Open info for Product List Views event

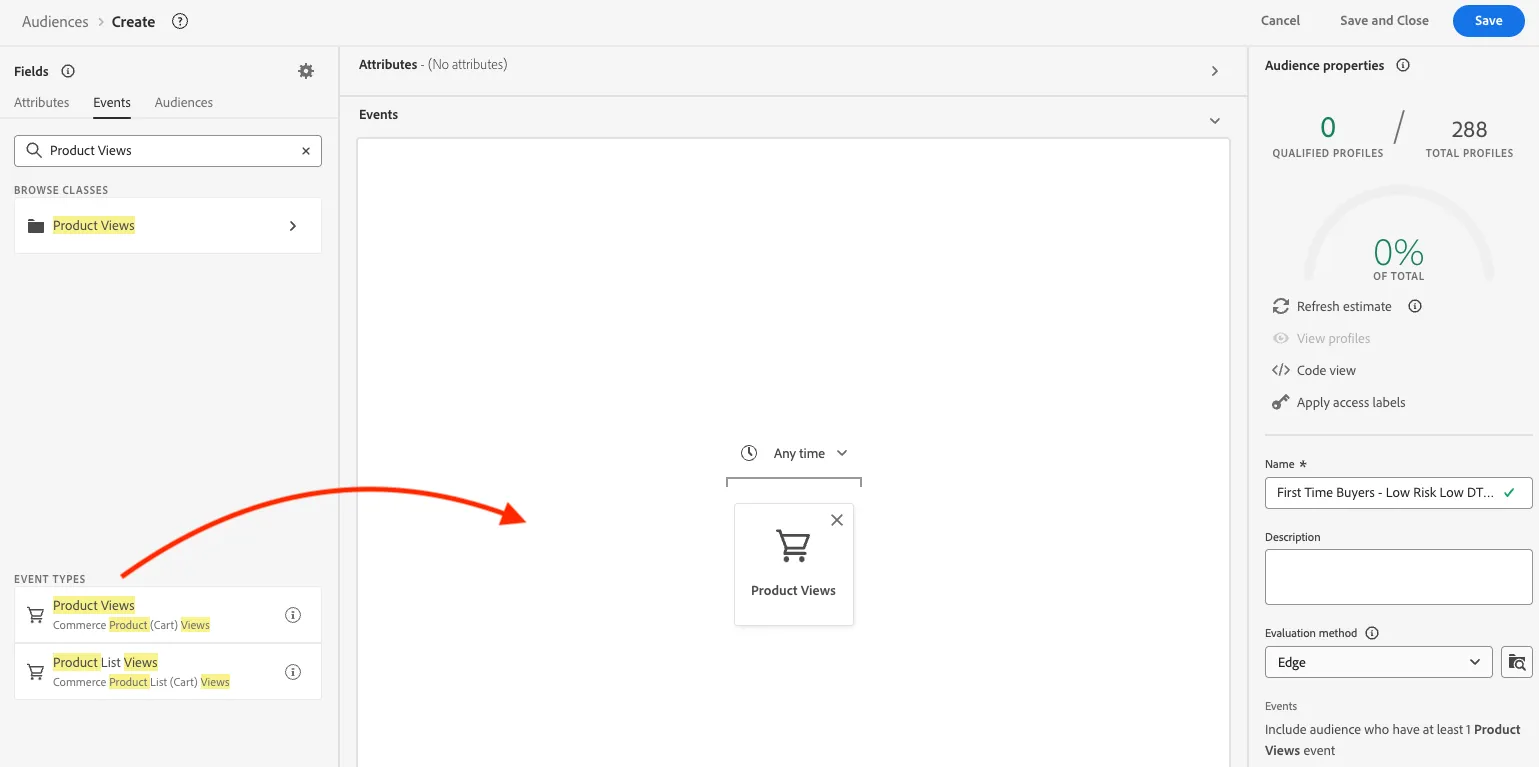coord(293,672)
